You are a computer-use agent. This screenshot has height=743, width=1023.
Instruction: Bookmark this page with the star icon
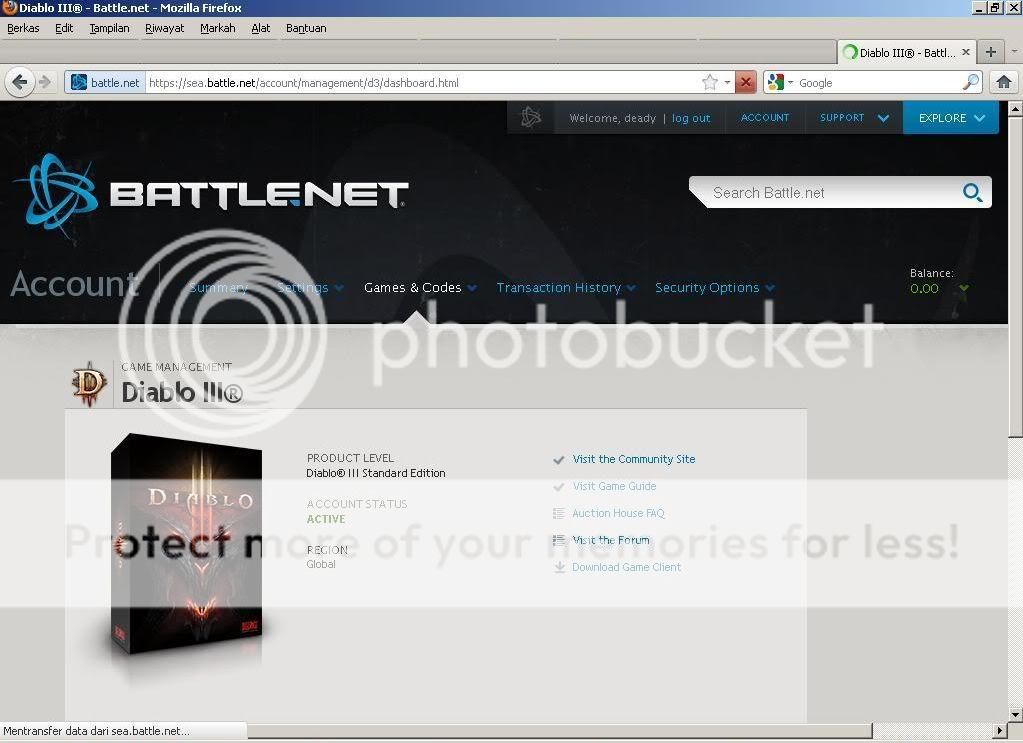click(x=709, y=82)
